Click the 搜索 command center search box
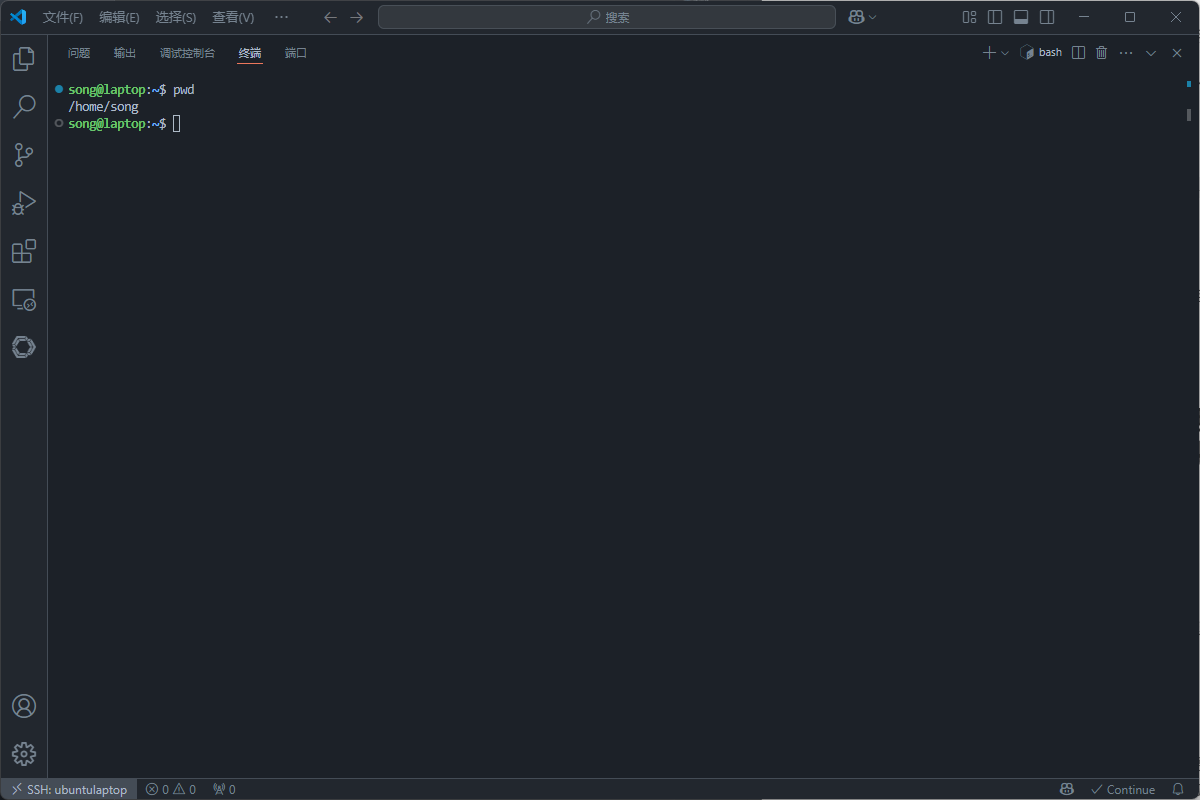The image size is (1200, 800). [607, 17]
